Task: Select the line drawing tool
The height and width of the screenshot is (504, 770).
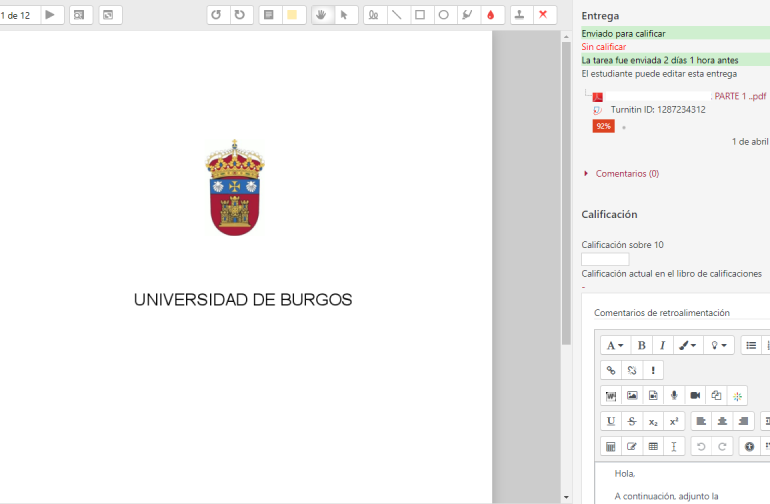Action: (x=397, y=15)
